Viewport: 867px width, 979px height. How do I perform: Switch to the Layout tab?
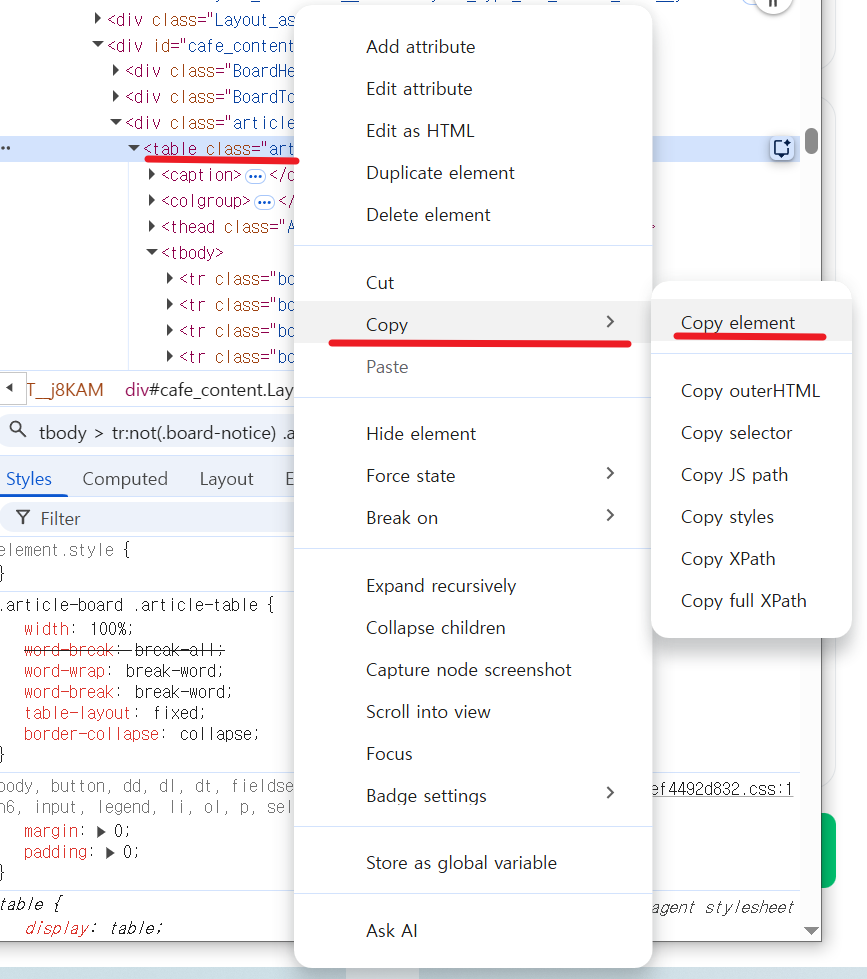click(x=227, y=479)
